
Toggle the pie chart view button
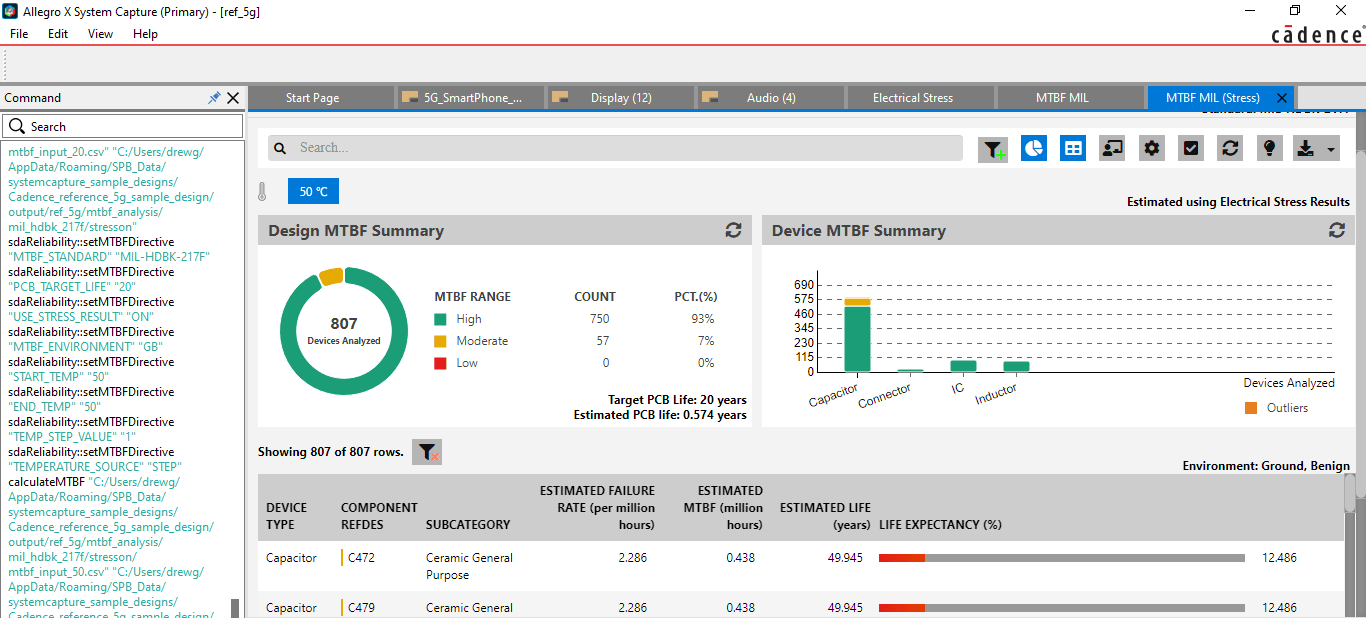point(1033,148)
